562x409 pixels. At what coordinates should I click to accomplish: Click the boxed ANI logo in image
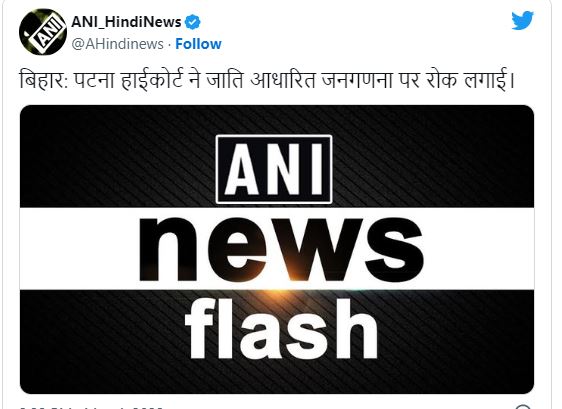[x=274, y=169]
